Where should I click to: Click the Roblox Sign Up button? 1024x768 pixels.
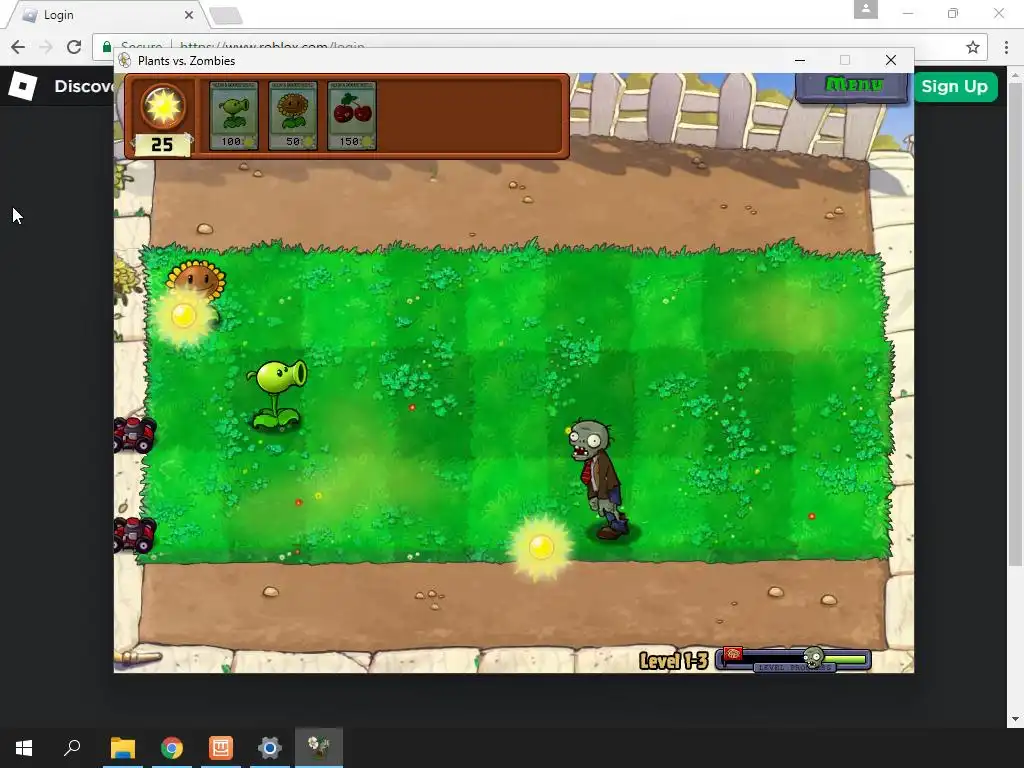click(x=954, y=86)
